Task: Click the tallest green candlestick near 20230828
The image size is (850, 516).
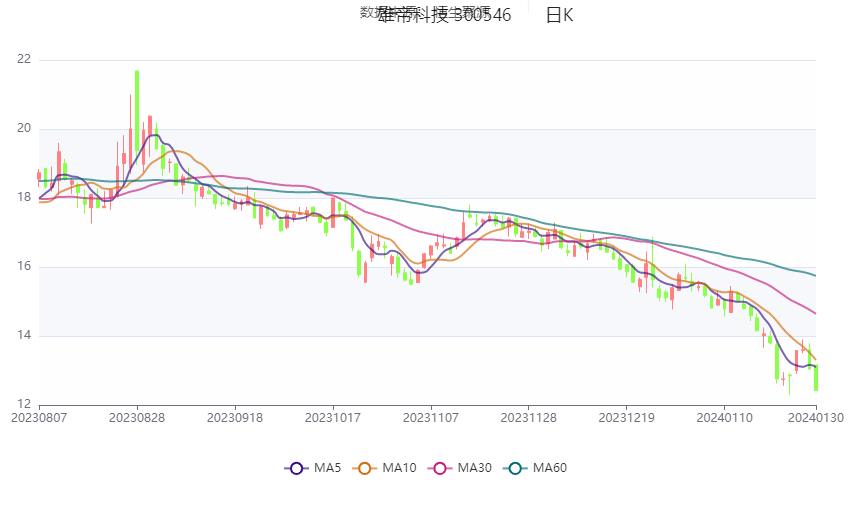Action: (x=137, y=110)
